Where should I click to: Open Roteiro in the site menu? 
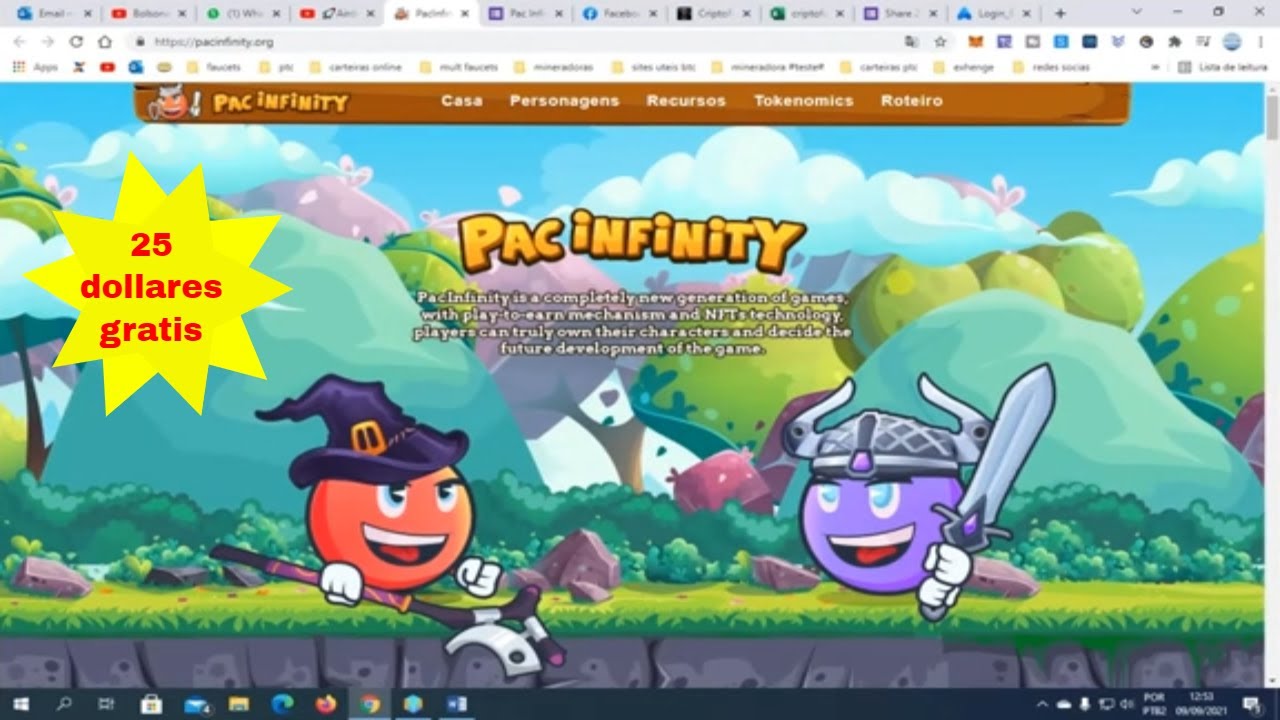click(911, 101)
